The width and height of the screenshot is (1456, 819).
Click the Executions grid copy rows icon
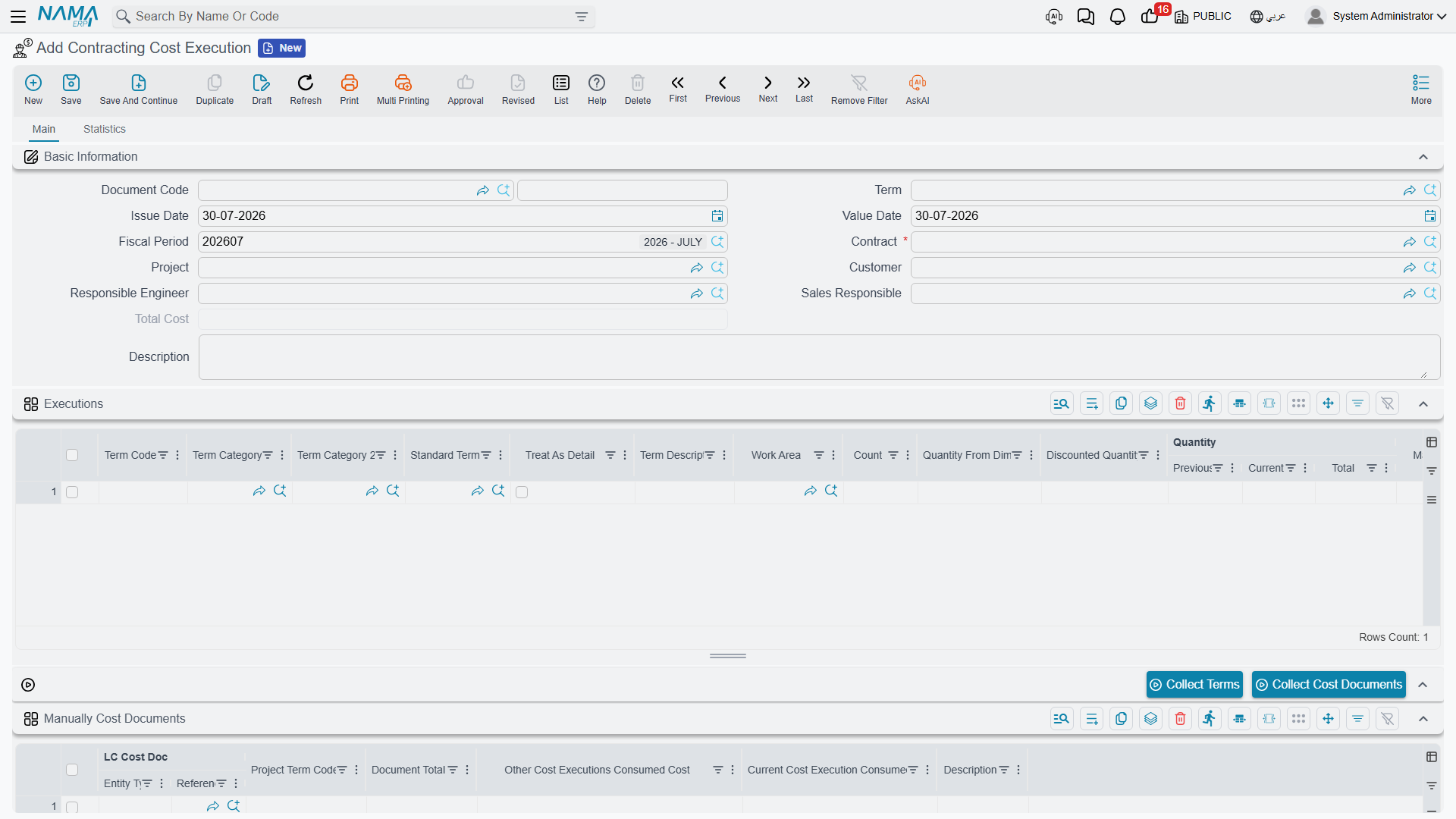[x=1121, y=403]
